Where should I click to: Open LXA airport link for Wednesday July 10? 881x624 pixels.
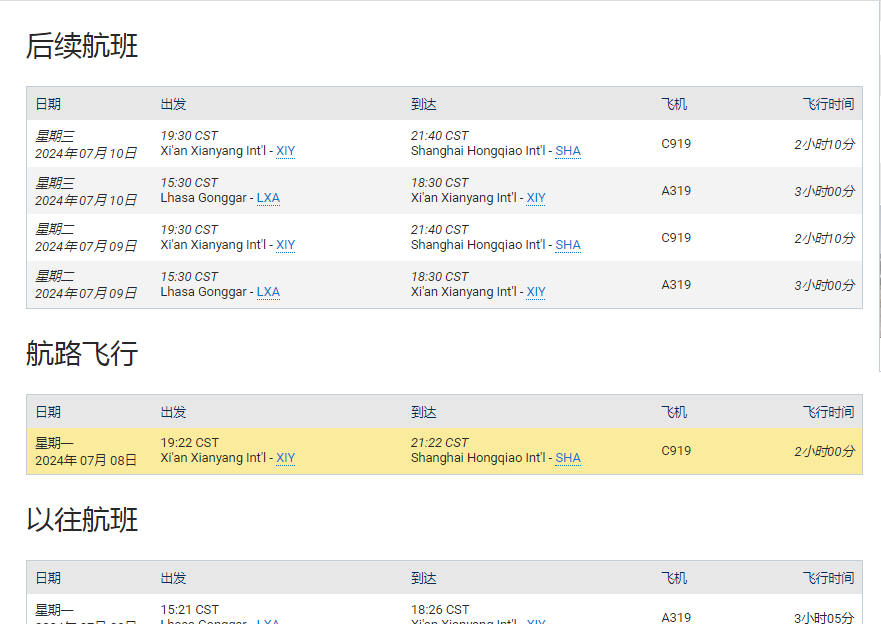268,198
